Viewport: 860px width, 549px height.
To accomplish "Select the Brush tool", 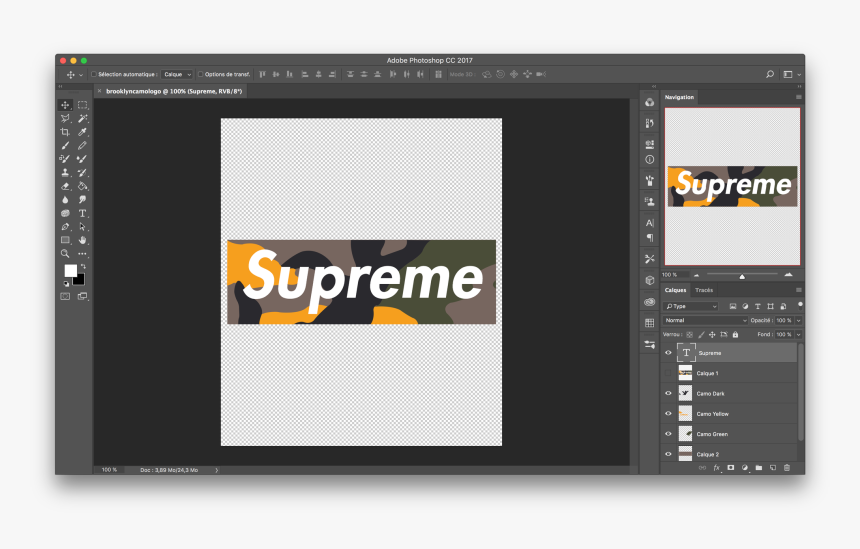I will (65, 146).
